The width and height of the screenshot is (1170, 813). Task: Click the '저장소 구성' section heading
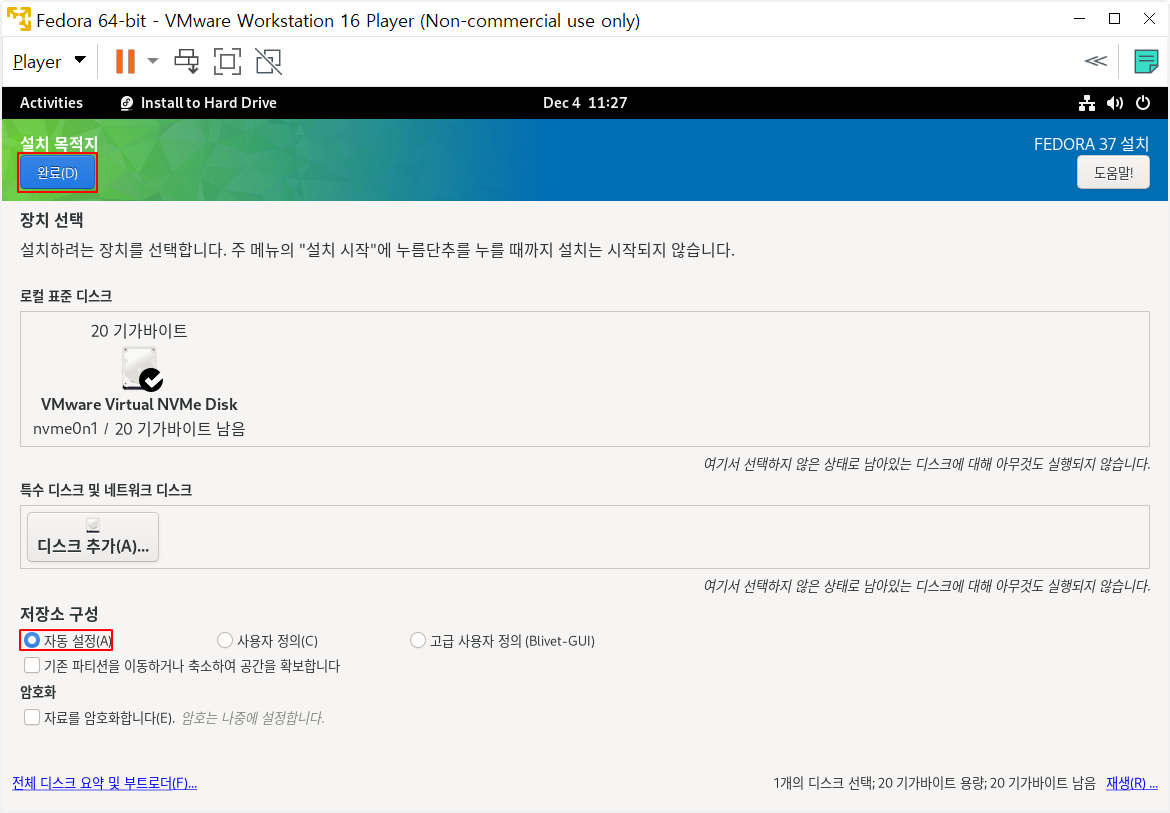point(59,614)
